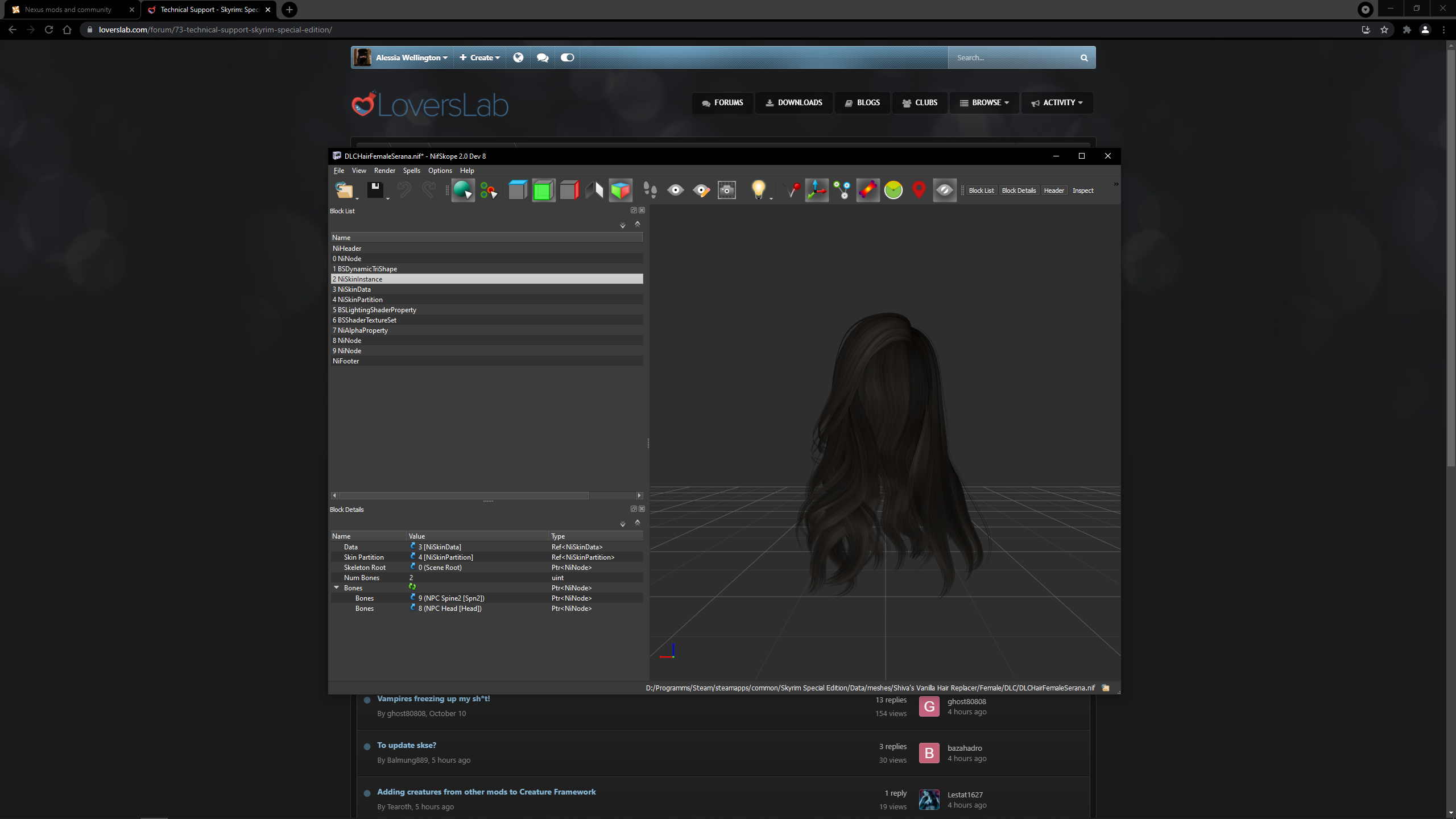Open the Spells menu in NifSkope
Viewport: 1456px width, 819px height.
(411, 171)
